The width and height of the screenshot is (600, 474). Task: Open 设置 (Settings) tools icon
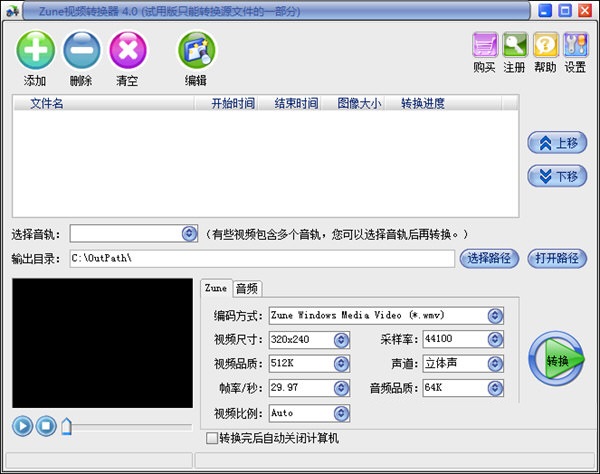(x=575, y=45)
